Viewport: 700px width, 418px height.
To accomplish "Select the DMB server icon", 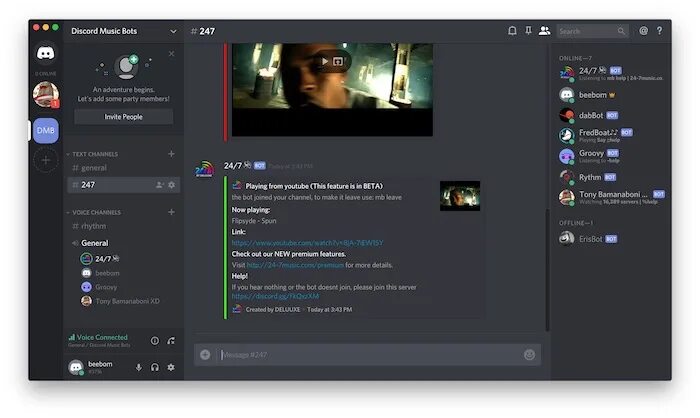I will click(x=46, y=130).
